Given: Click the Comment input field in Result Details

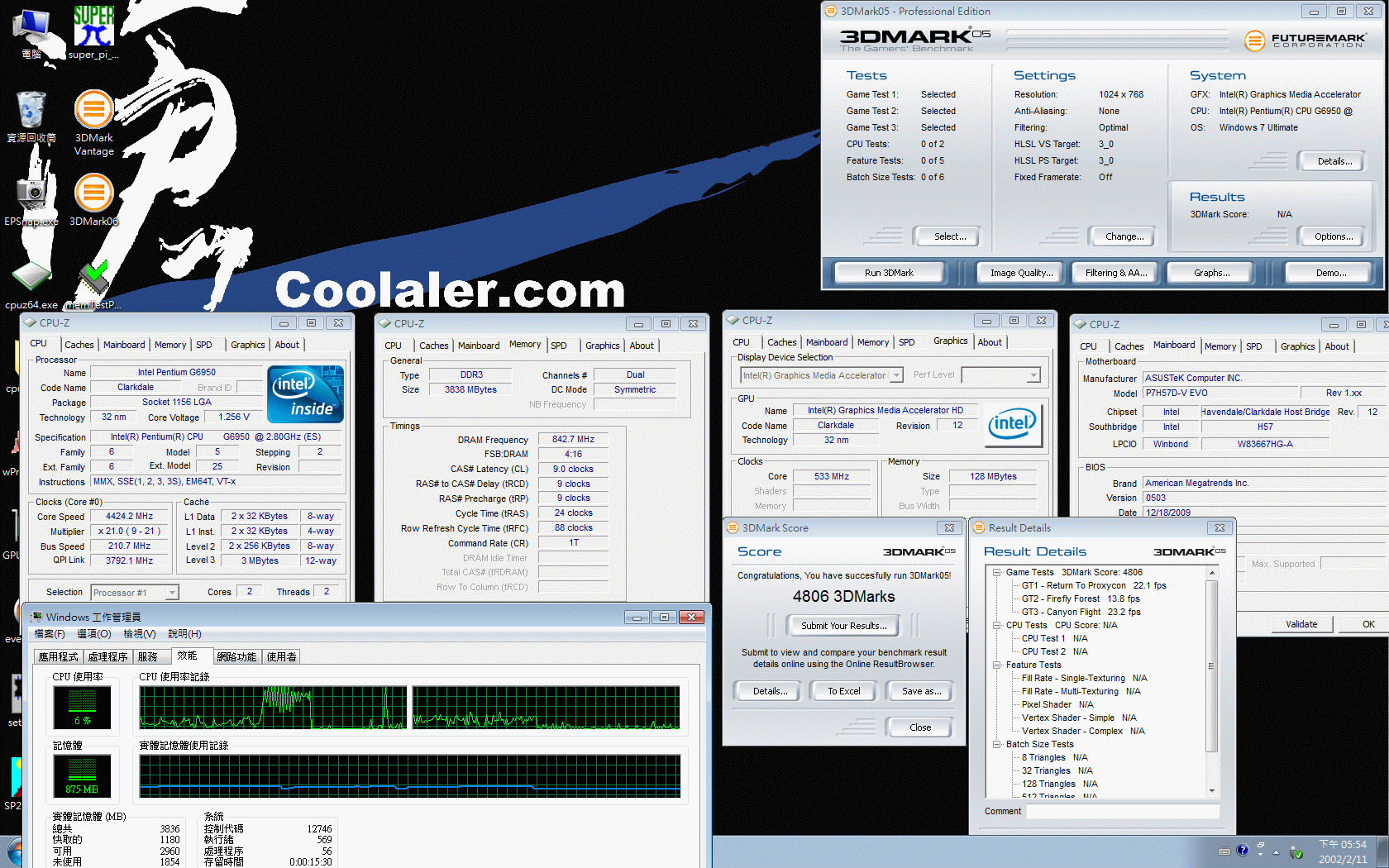Looking at the screenshot, I should click(x=1123, y=812).
